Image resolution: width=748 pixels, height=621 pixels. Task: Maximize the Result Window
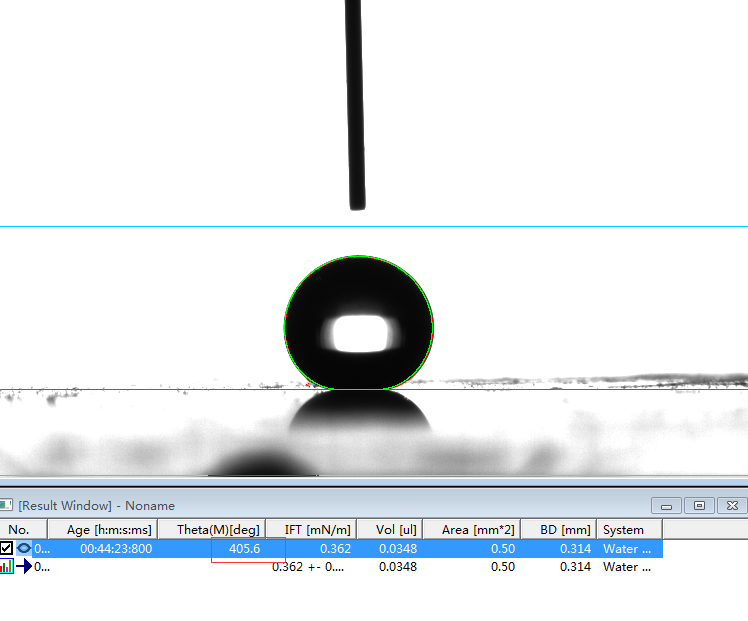700,506
